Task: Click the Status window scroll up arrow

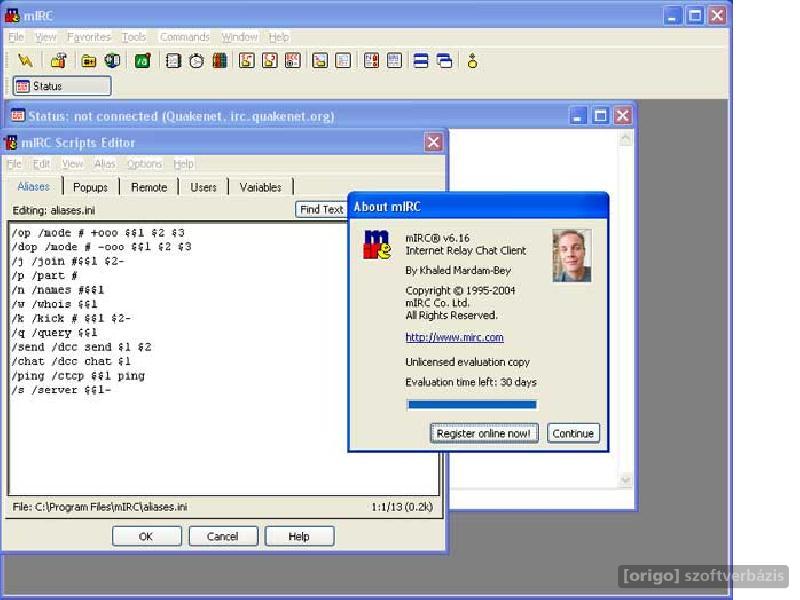Action: pos(625,138)
